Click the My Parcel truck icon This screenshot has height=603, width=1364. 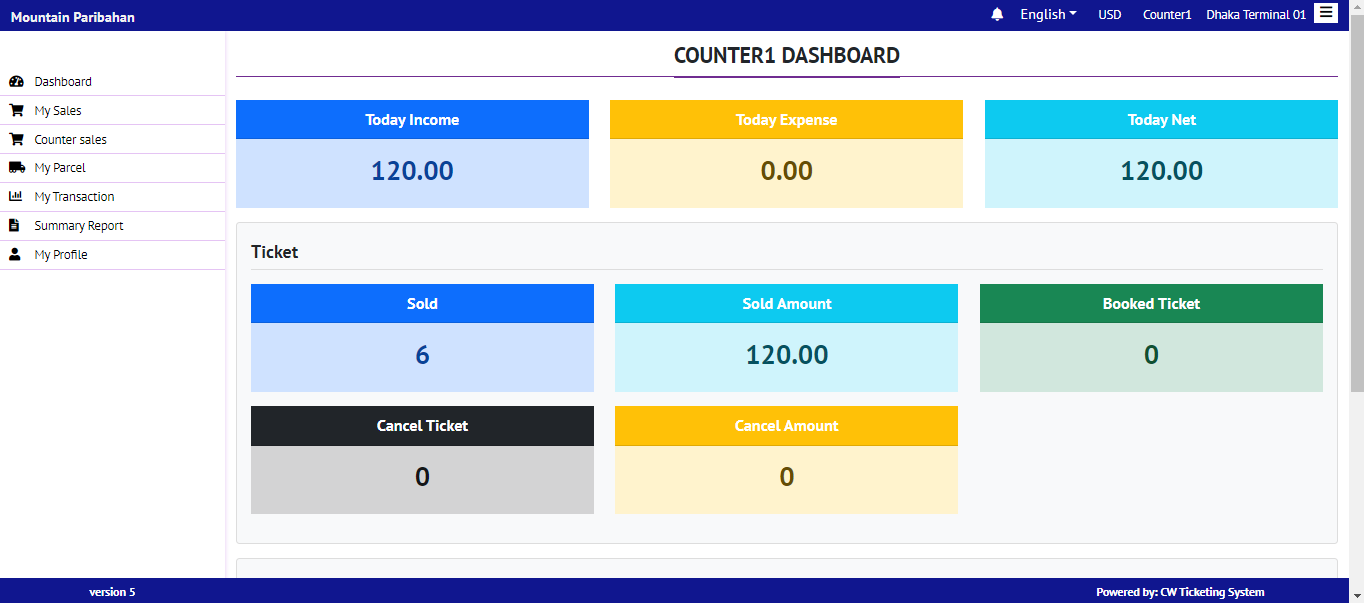(x=16, y=168)
